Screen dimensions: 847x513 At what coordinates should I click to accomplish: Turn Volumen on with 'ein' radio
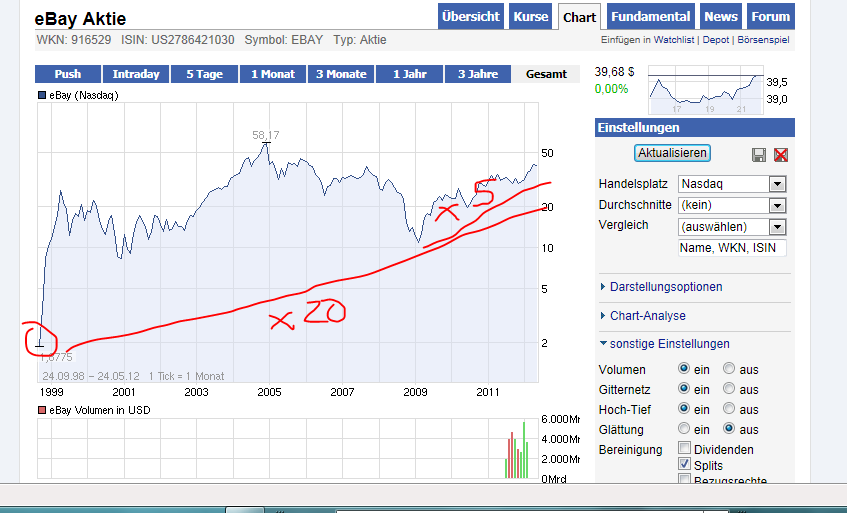click(684, 368)
